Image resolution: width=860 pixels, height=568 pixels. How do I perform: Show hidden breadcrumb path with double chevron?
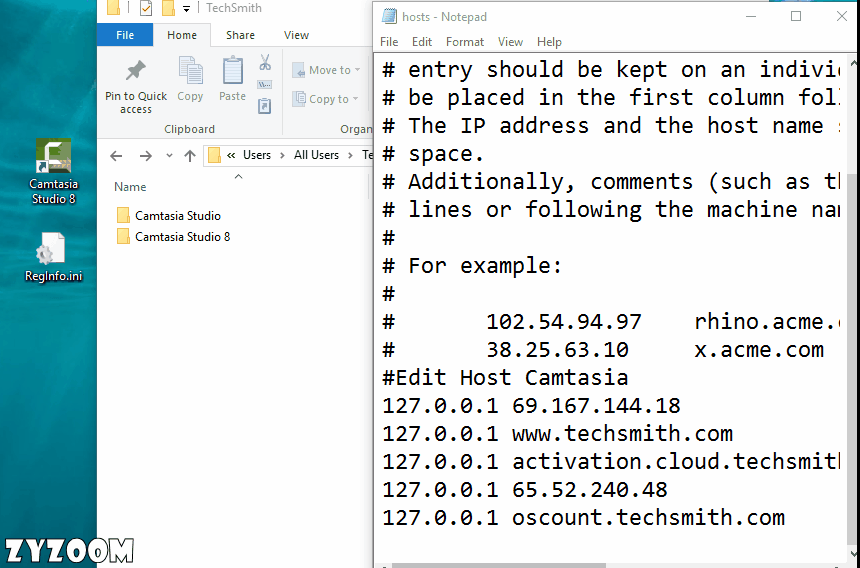point(231,156)
